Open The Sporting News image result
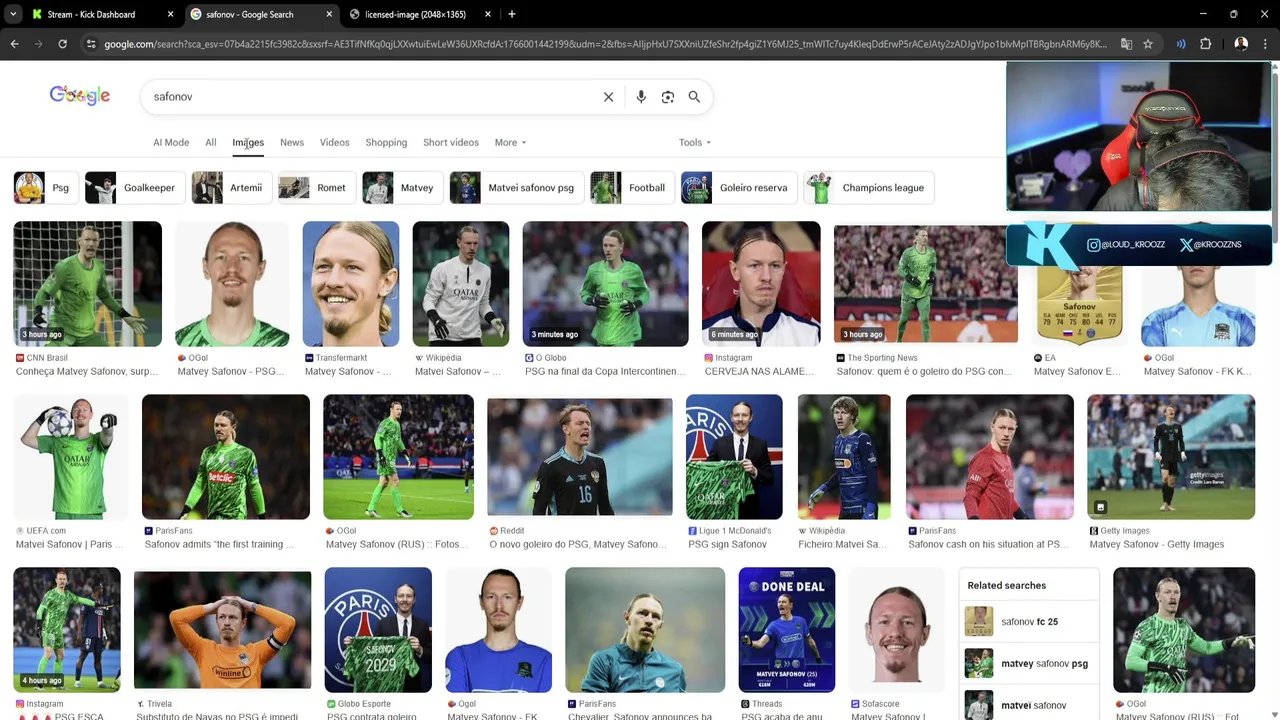1280x720 pixels. pos(926,284)
